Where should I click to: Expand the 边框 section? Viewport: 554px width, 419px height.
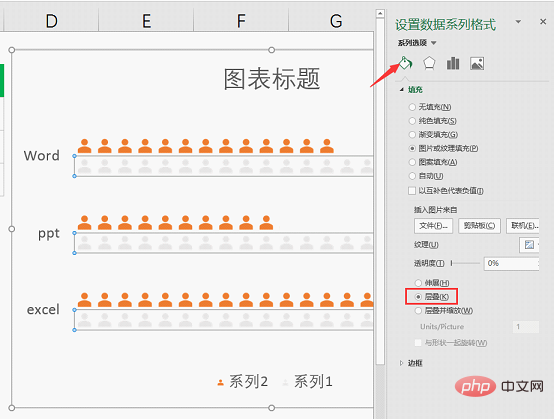(401, 363)
